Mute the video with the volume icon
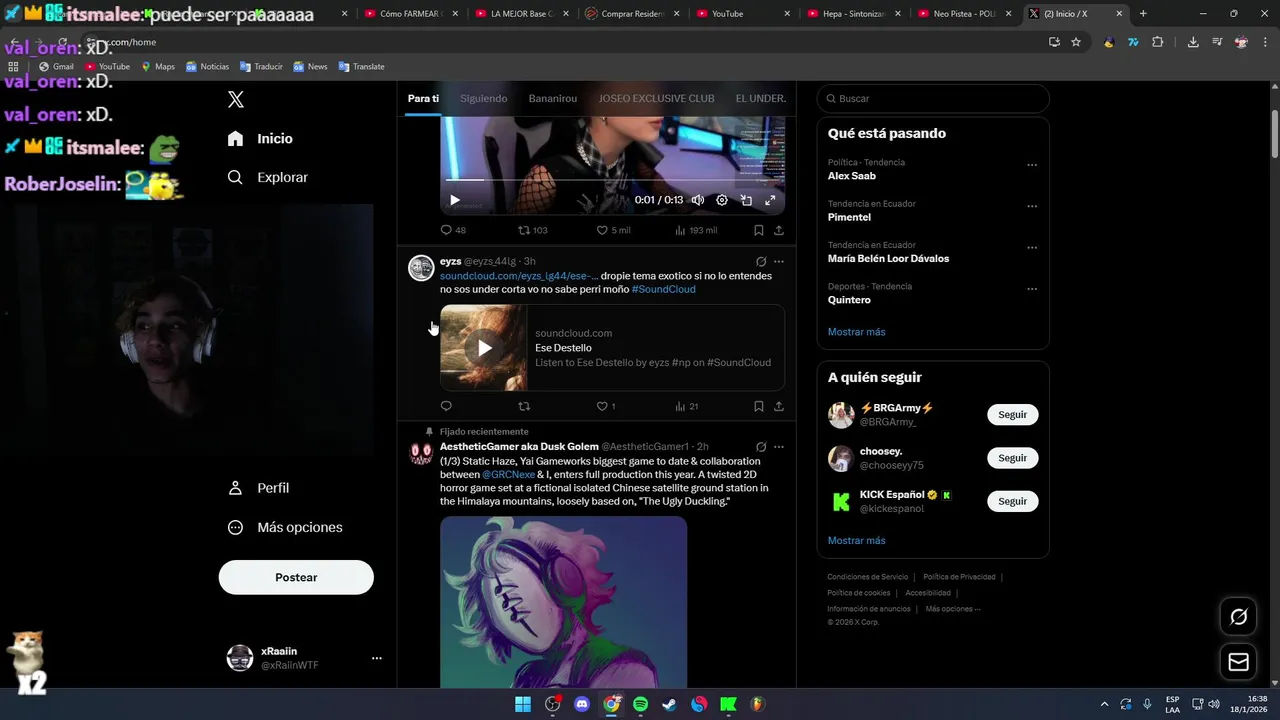The width and height of the screenshot is (1280, 720). (698, 200)
